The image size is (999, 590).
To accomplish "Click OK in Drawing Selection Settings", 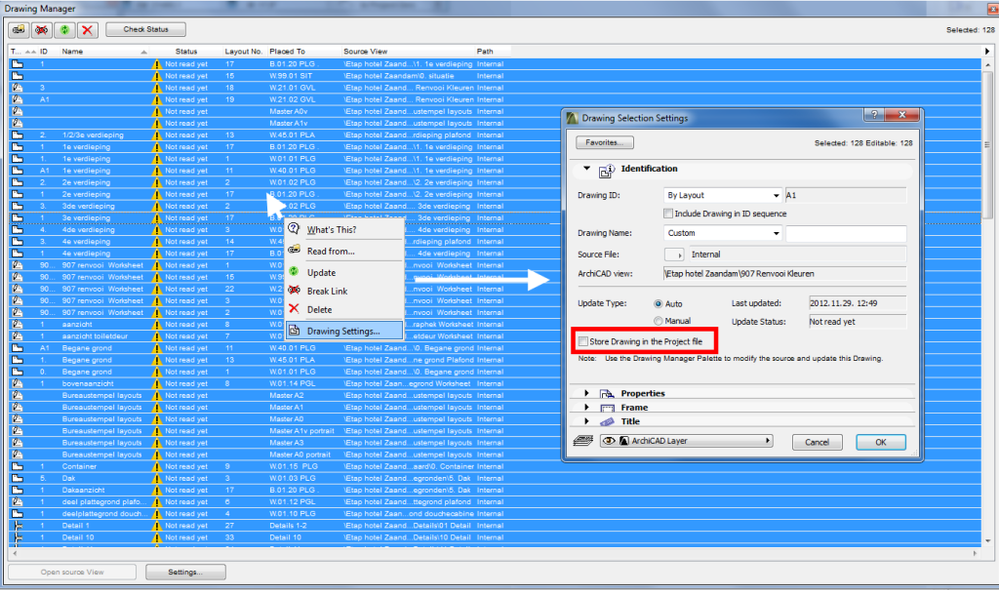I will pyautogui.click(x=880, y=442).
